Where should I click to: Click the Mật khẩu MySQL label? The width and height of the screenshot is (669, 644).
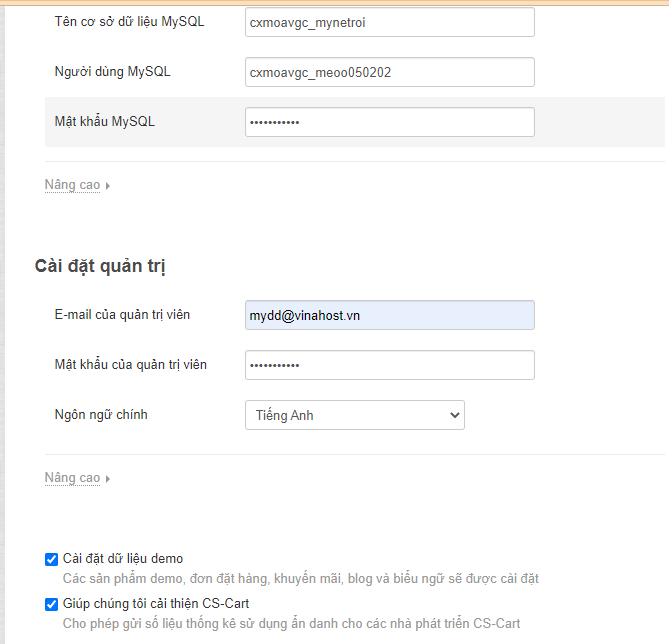(x=105, y=121)
